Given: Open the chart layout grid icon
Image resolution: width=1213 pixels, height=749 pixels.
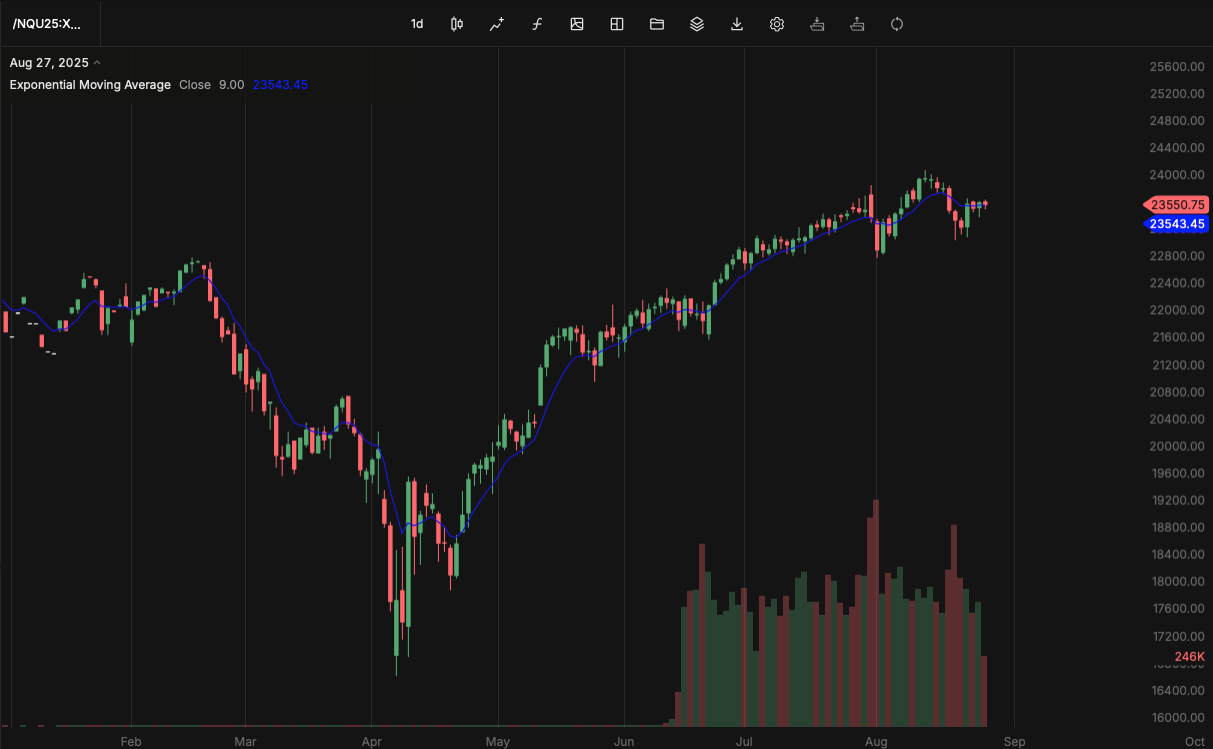Looking at the screenshot, I should pos(616,24).
